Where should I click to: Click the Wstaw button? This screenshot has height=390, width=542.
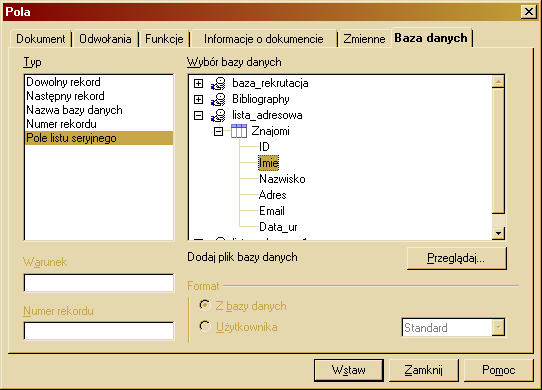tap(348, 370)
